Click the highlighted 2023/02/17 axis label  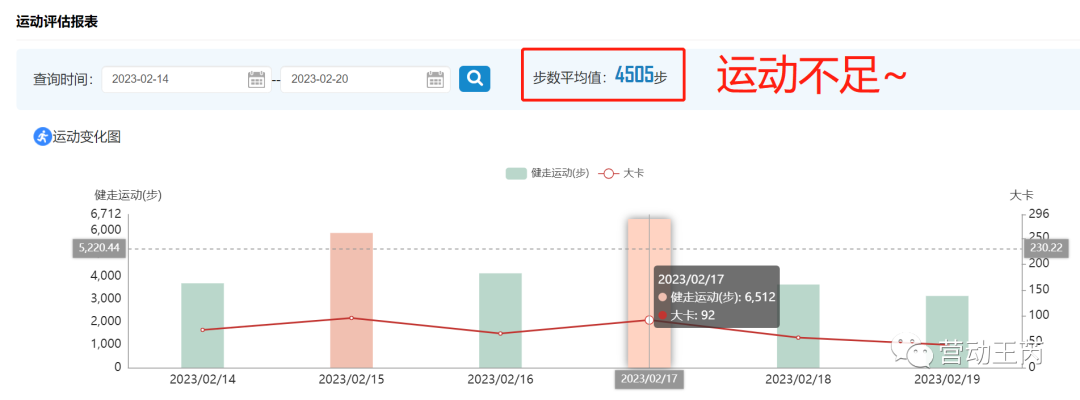tap(649, 379)
